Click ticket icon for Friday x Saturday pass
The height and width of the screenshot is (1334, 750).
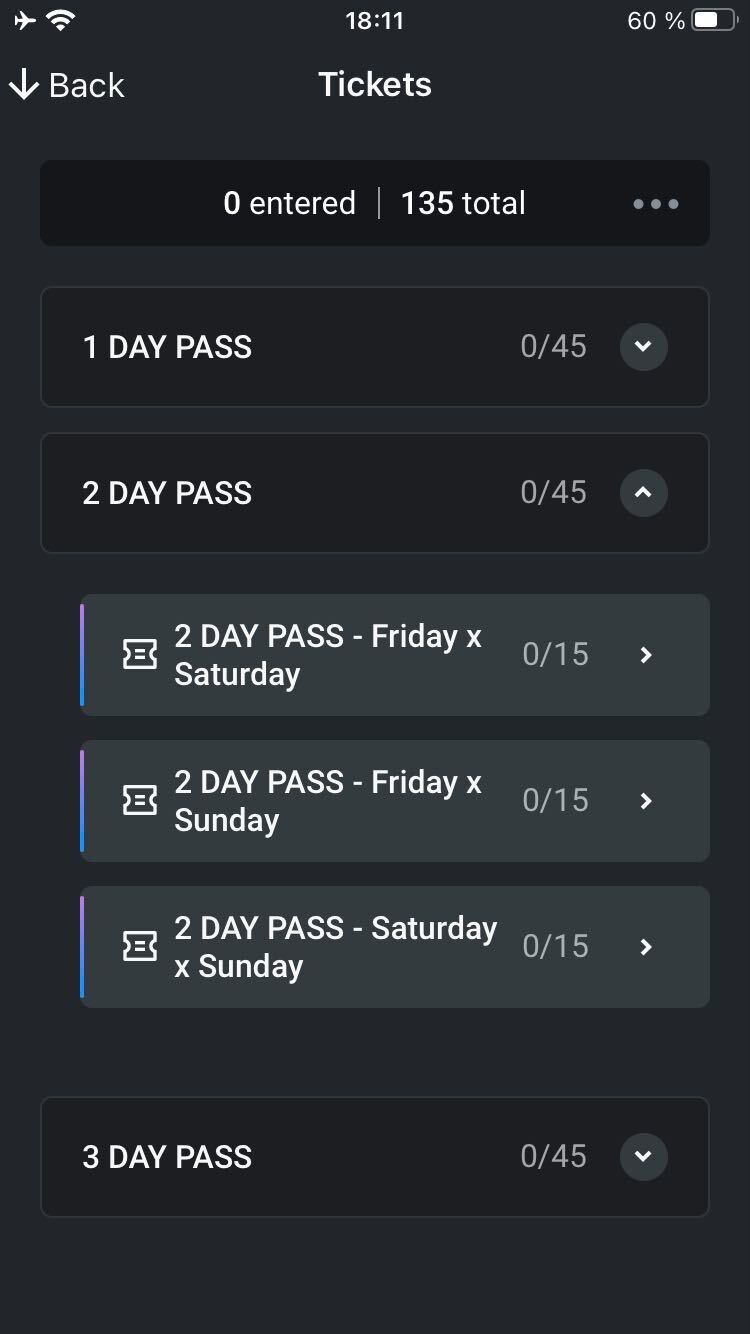point(139,655)
